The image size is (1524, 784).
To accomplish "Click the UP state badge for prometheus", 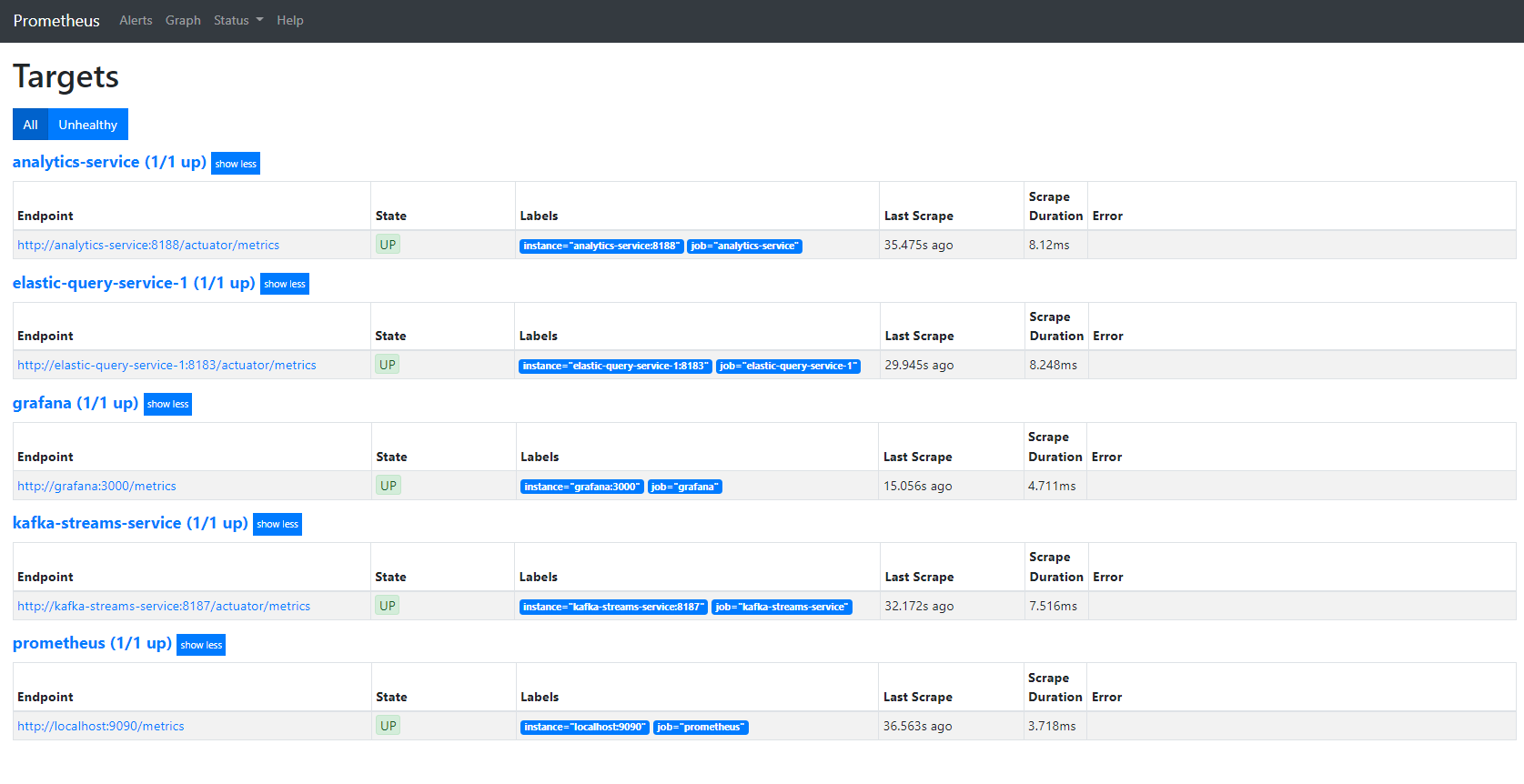I will pyautogui.click(x=389, y=726).
